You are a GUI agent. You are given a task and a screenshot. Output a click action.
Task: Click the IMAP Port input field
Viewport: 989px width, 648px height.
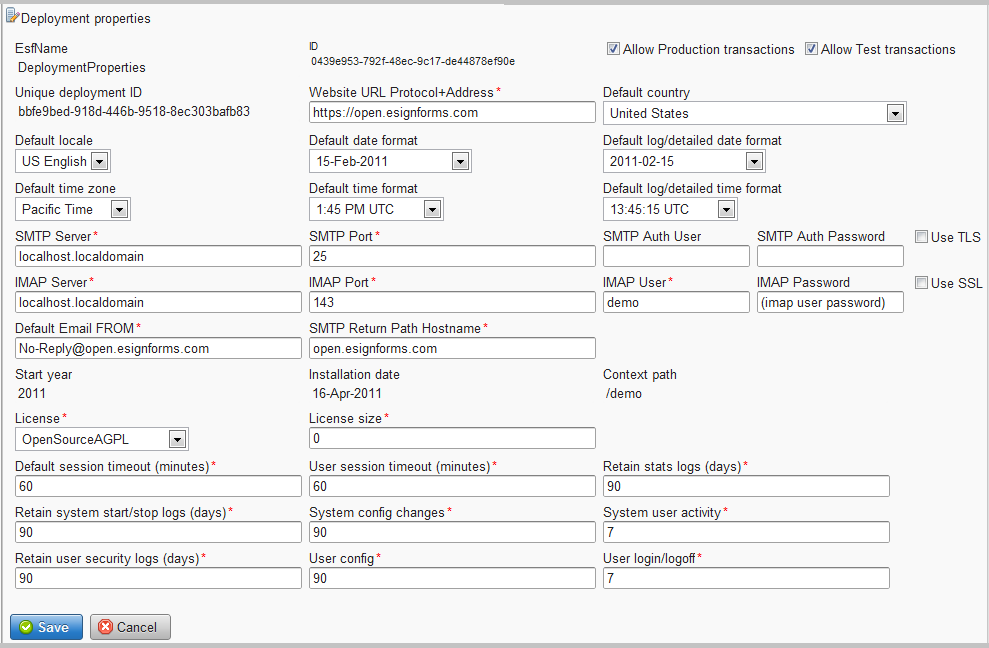tap(452, 302)
